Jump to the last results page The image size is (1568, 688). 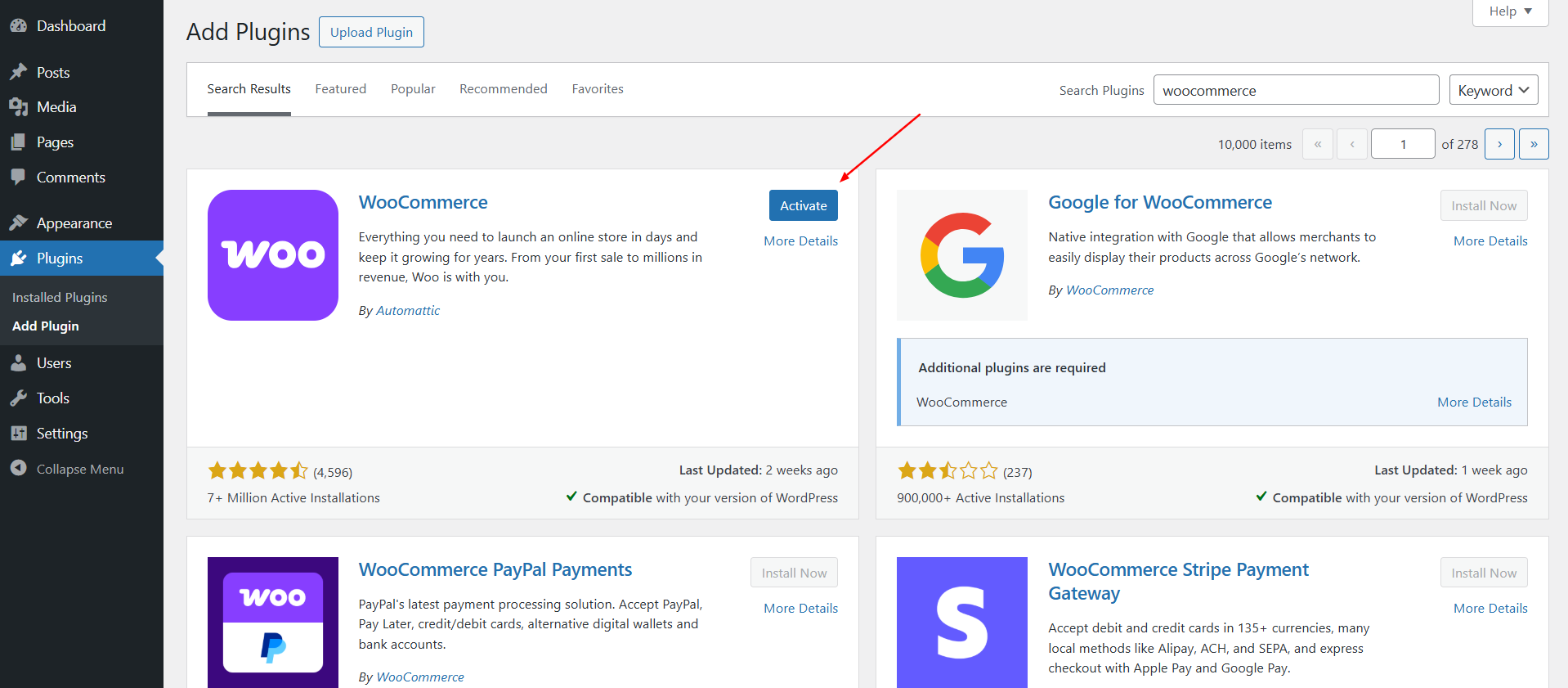click(x=1534, y=144)
